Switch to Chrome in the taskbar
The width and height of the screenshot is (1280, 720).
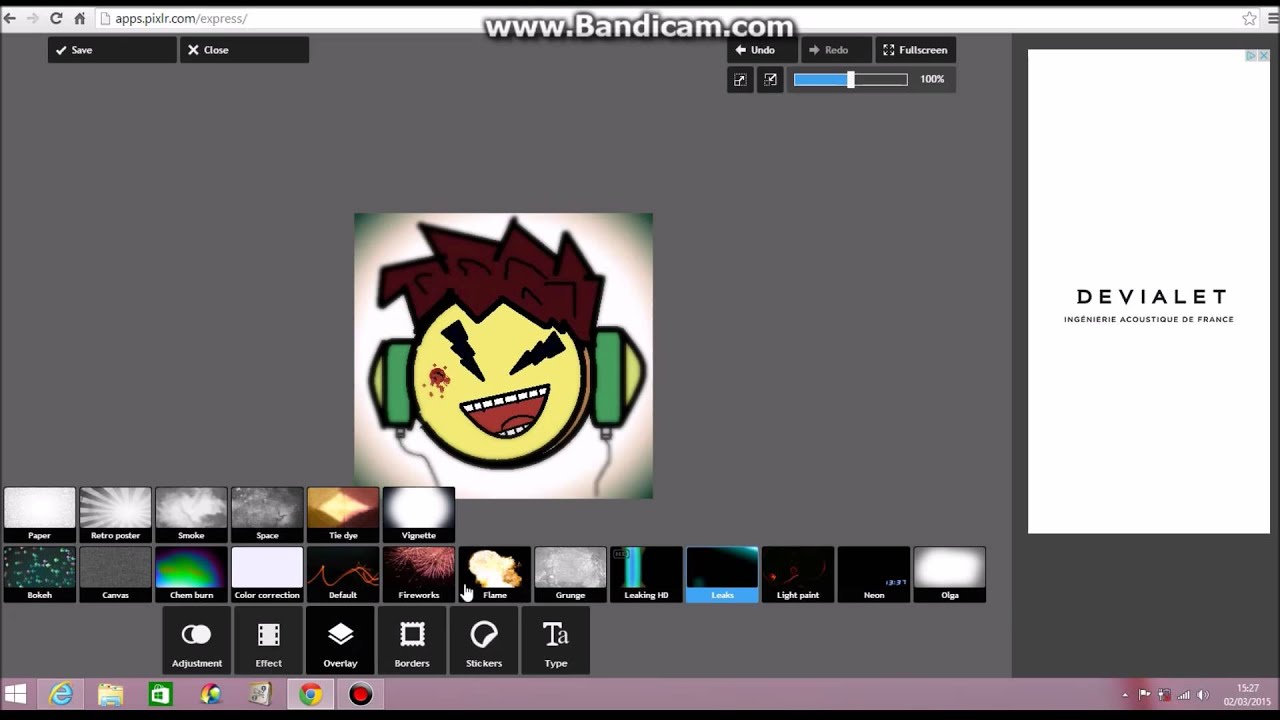click(311, 694)
